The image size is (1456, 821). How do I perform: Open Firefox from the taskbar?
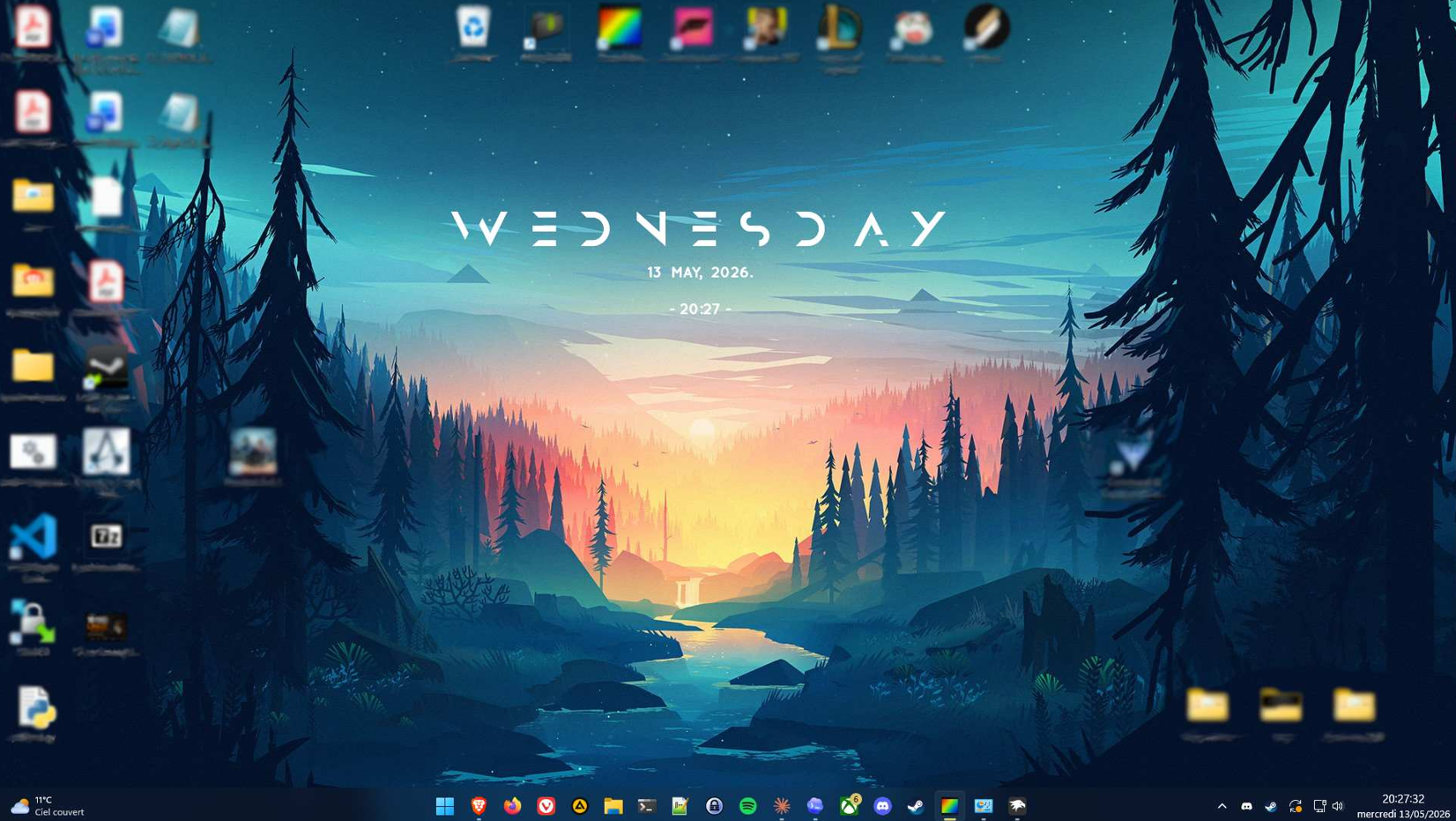pos(512,806)
